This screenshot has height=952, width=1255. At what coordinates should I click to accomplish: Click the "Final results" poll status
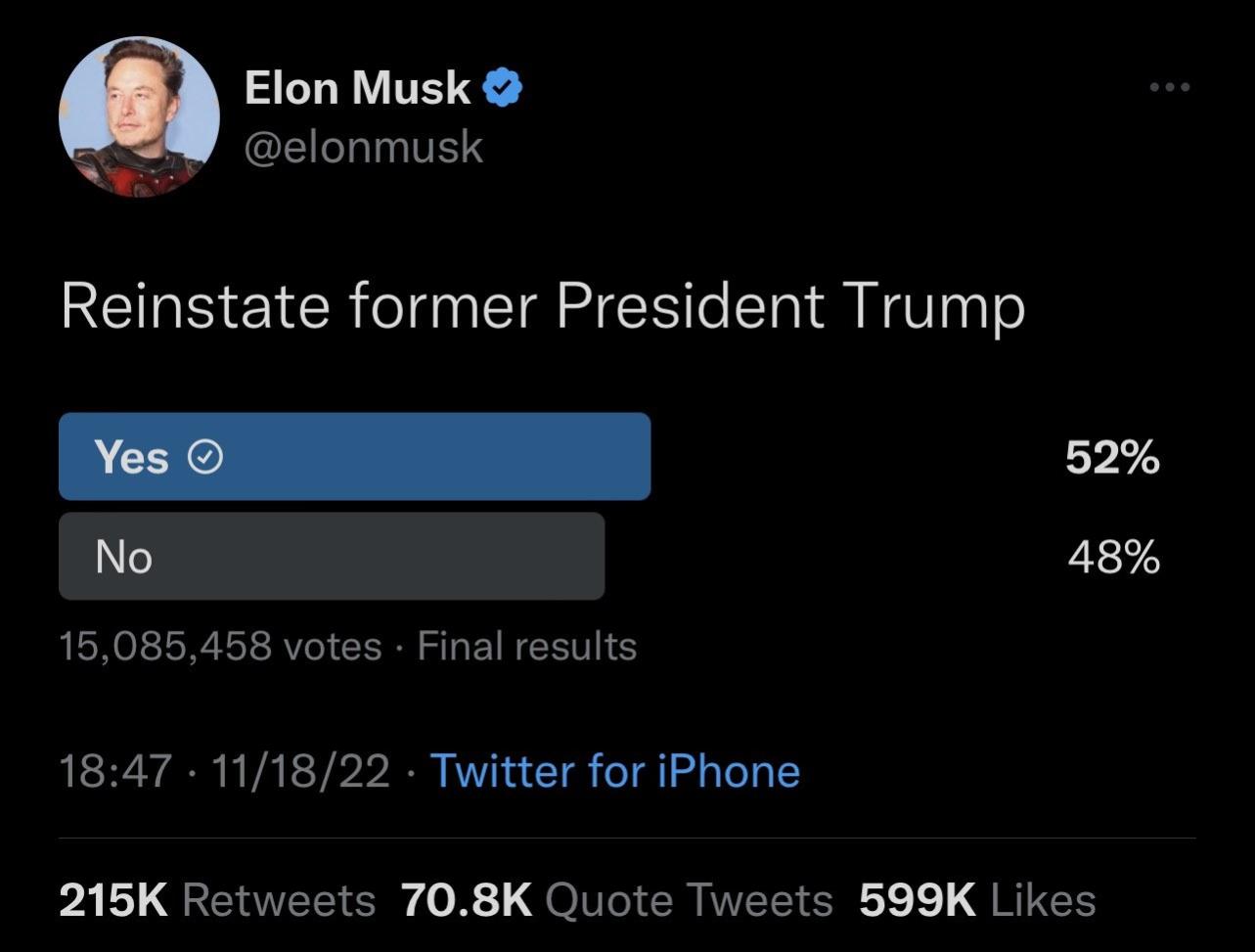527,646
